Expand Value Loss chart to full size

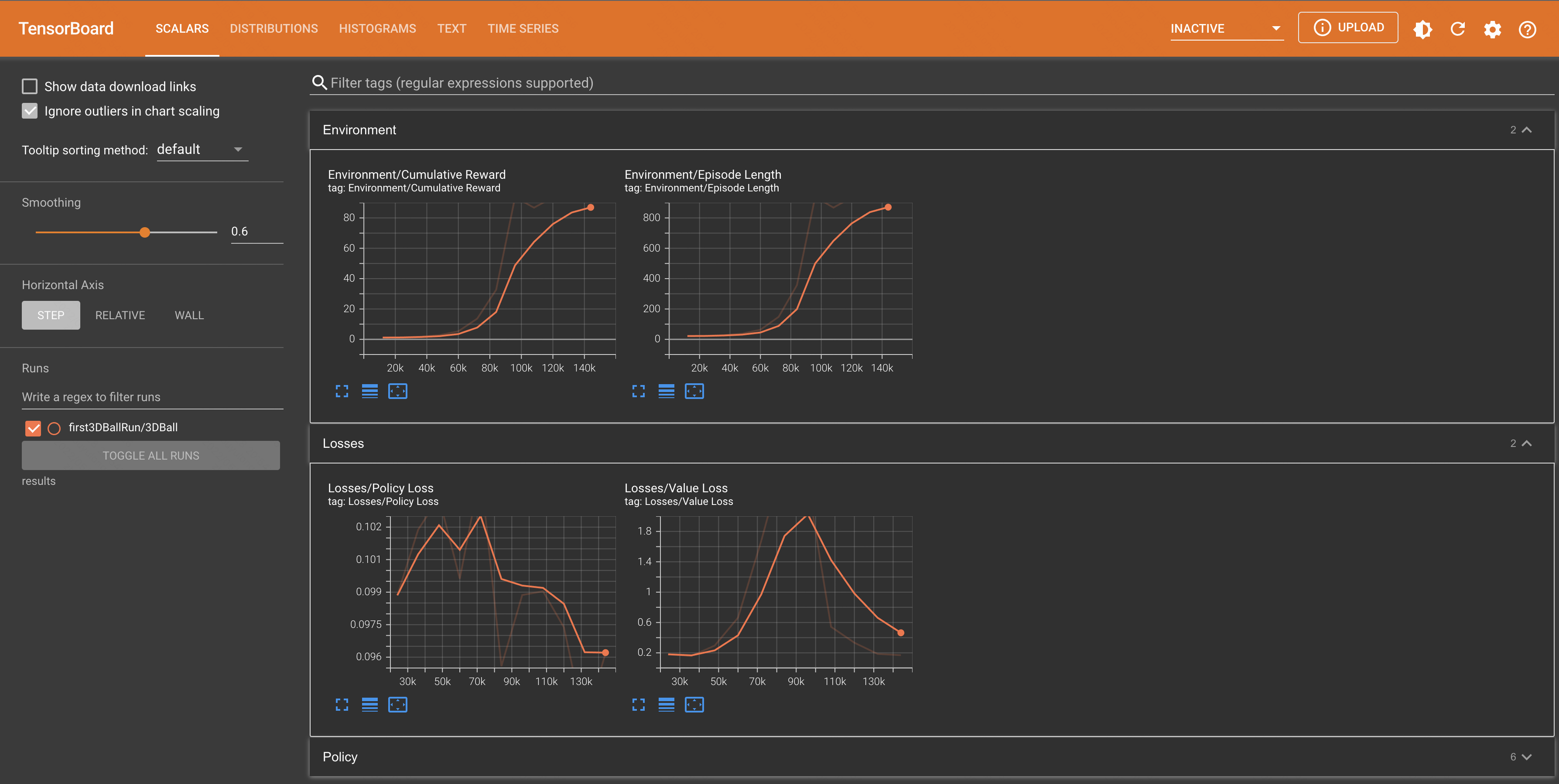pyautogui.click(x=639, y=705)
